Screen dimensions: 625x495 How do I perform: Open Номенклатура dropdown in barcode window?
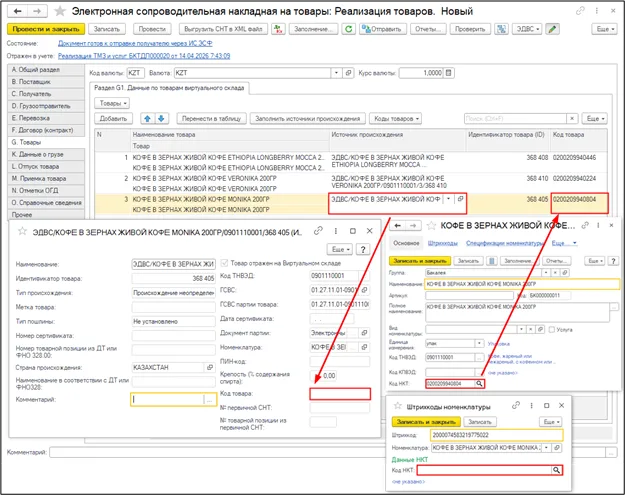pyautogui.click(x=546, y=448)
